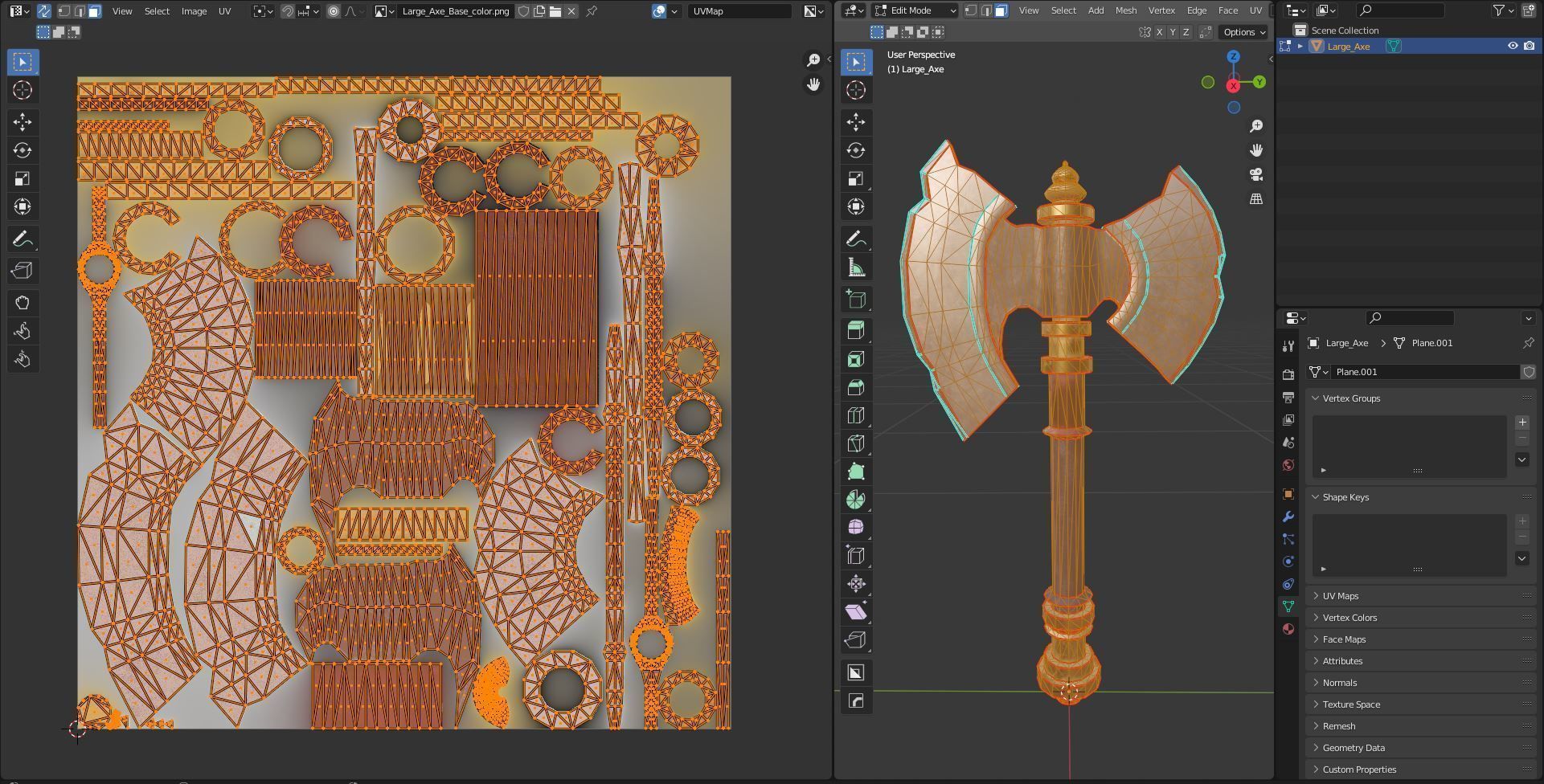The width and height of the screenshot is (1544, 784).
Task: Activate the Knife tool
Action: tap(856, 443)
